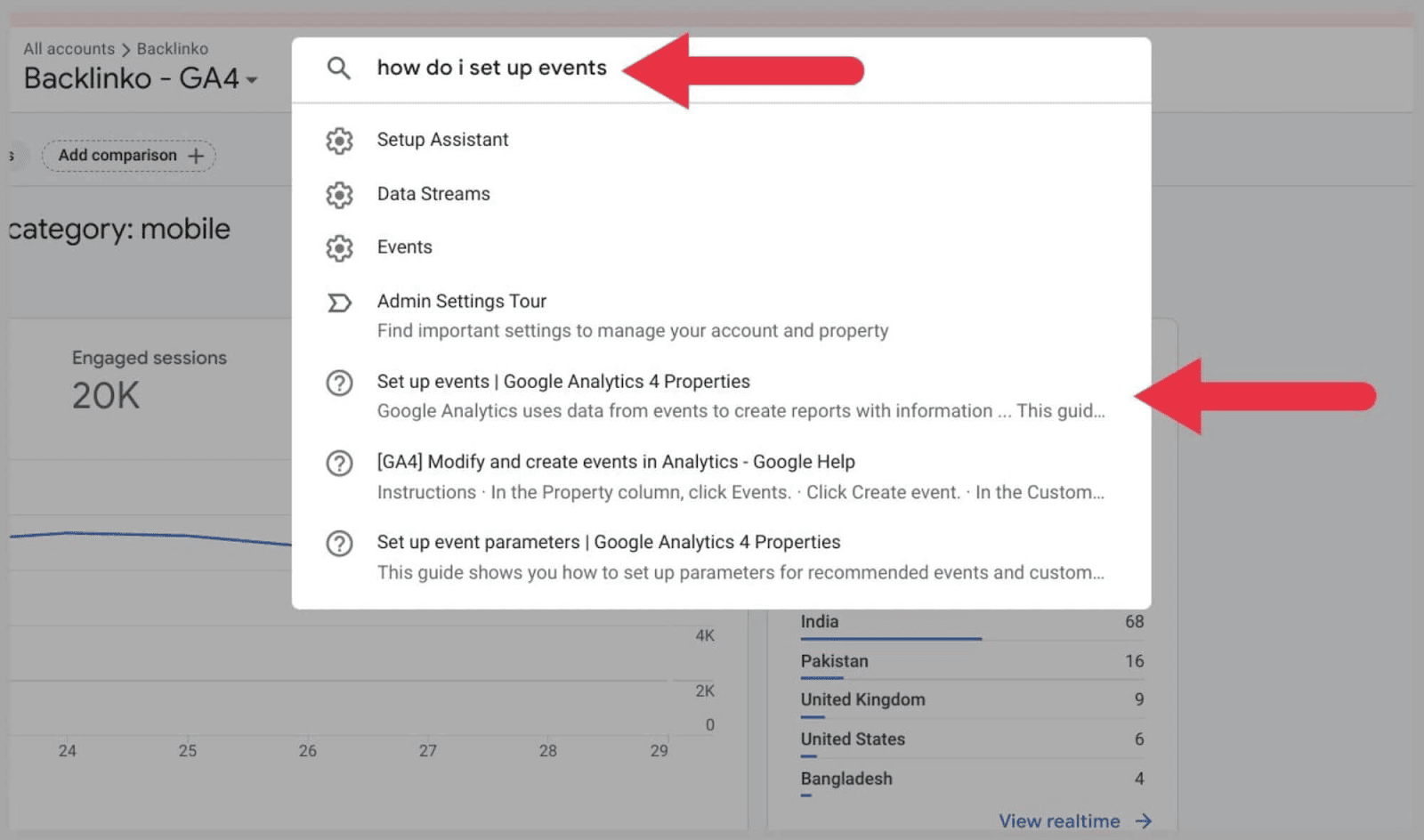
Task: Open the Set up events Google Analytics article
Action: tap(562, 381)
